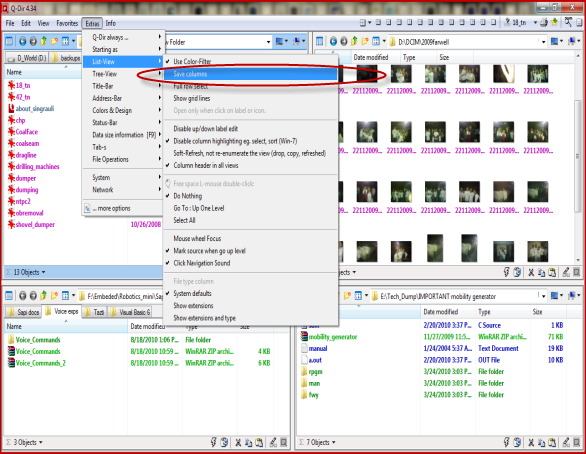Image resolution: width=586 pixels, height=454 pixels.
Task: Open the Favorites menu
Action: (67, 23)
